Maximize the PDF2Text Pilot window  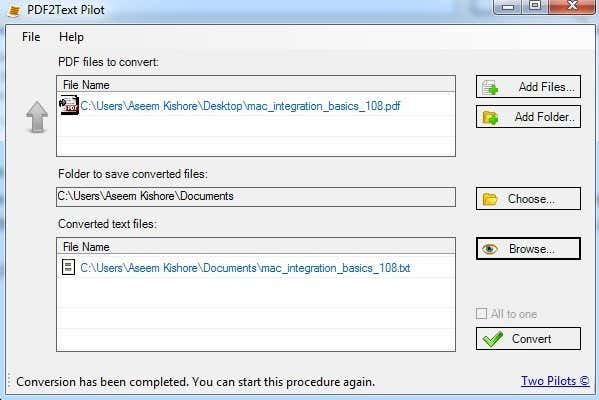point(535,6)
